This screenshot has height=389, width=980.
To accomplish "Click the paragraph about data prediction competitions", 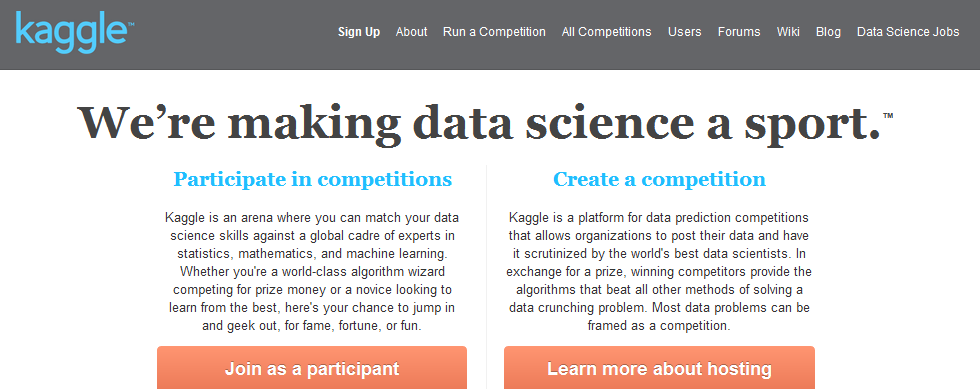I will point(659,271).
